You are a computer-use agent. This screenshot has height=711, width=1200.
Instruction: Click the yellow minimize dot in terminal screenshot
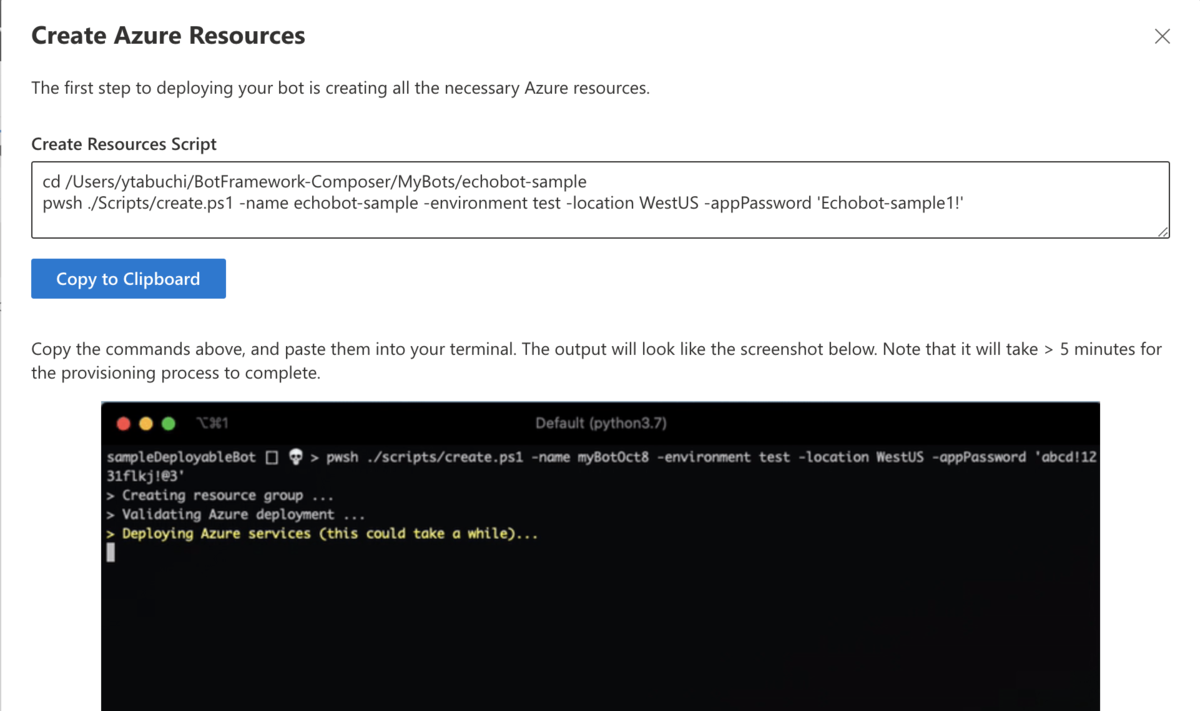pos(146,424)
